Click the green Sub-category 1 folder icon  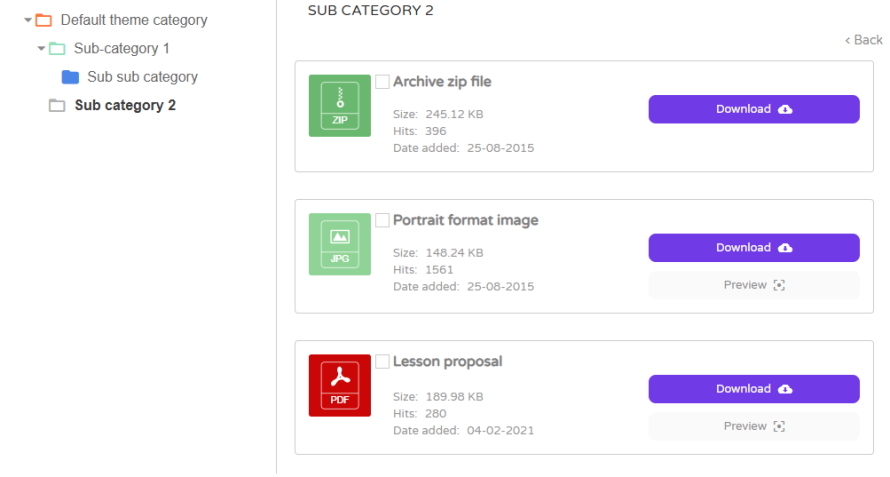(57, 48)
